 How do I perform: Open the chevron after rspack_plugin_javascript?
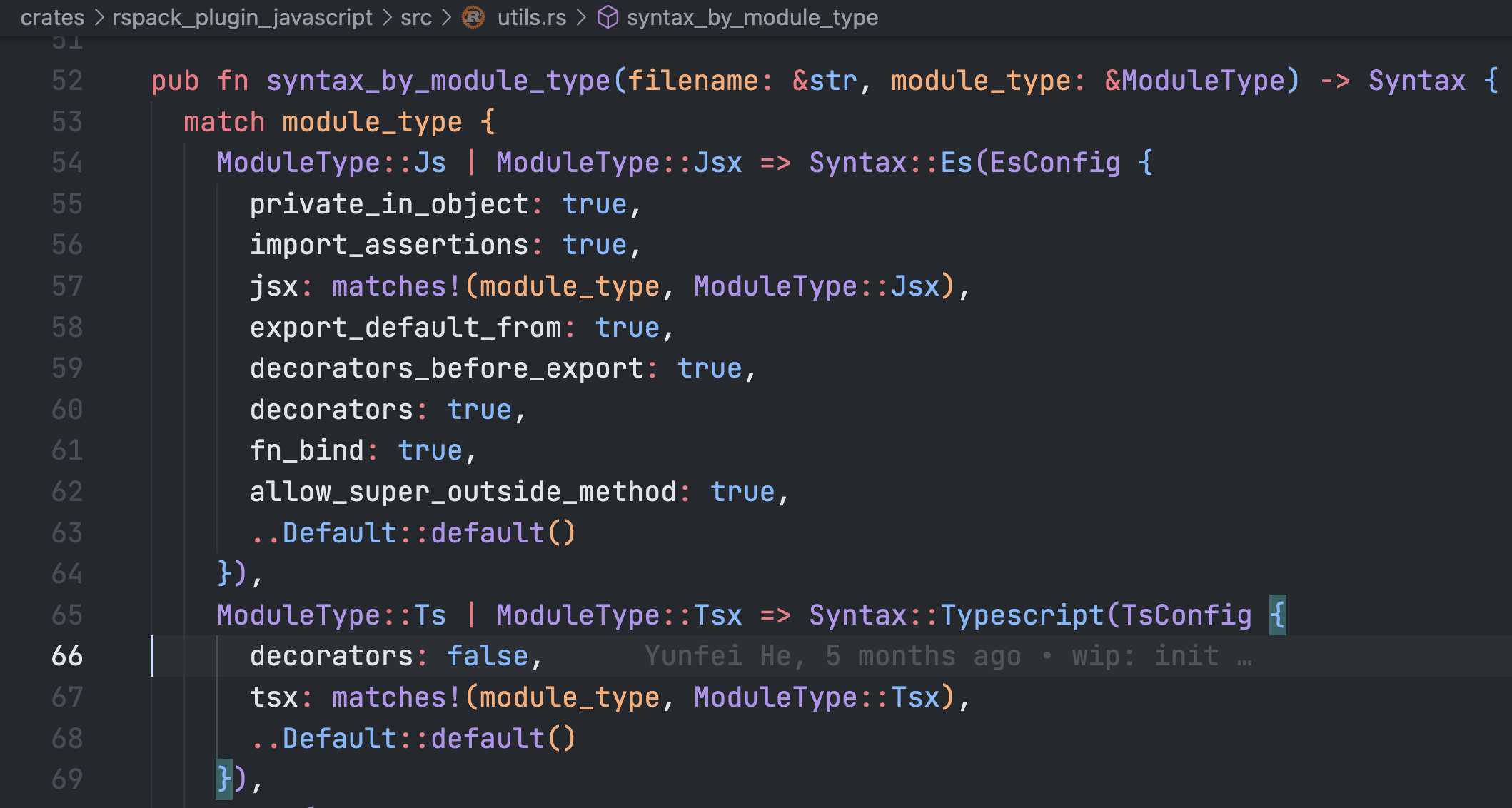point(385,17)
